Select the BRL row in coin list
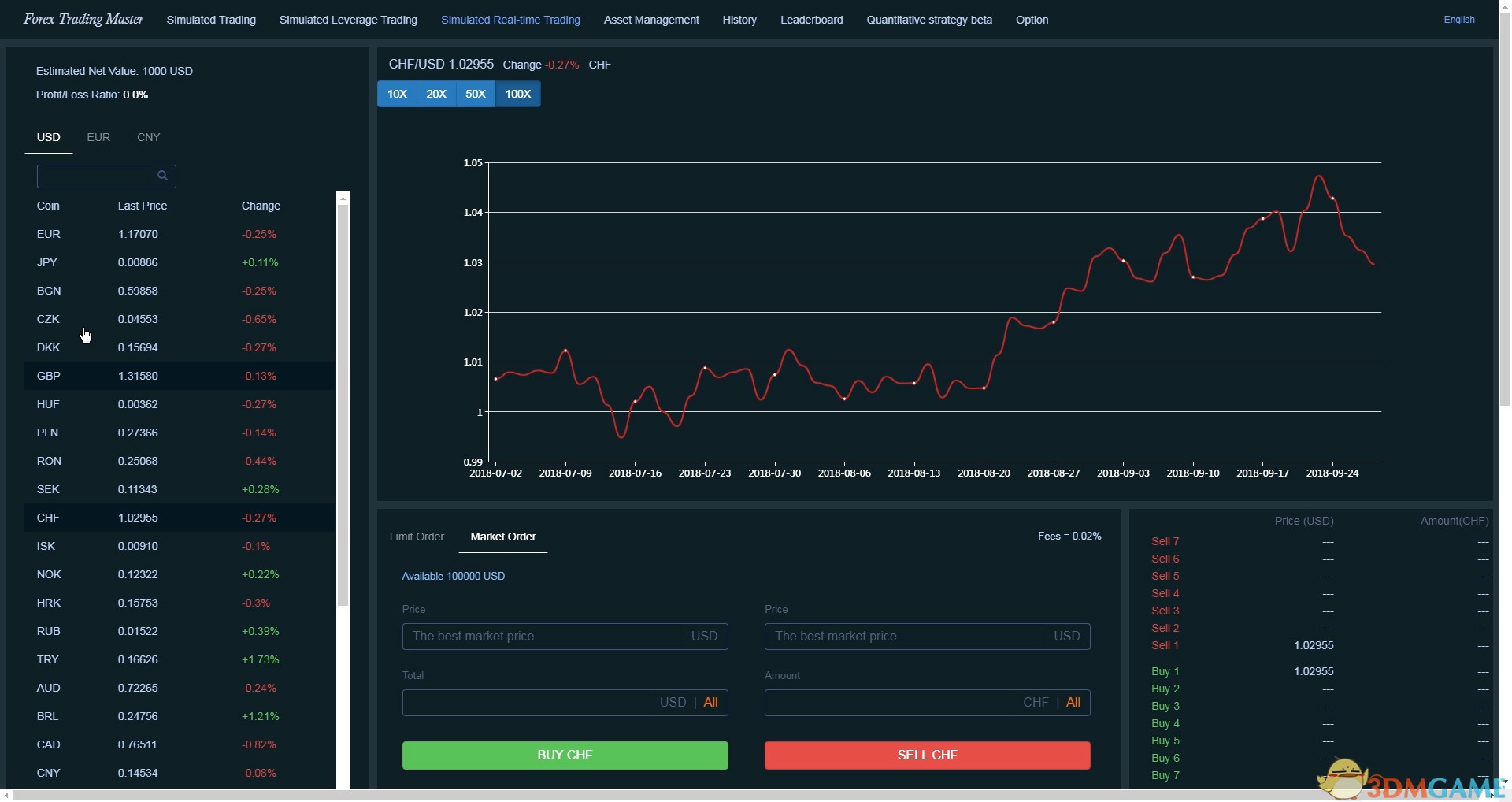The width and height of the screenshot is (1512, 802). pyautogui.click(x=180, y=716)
